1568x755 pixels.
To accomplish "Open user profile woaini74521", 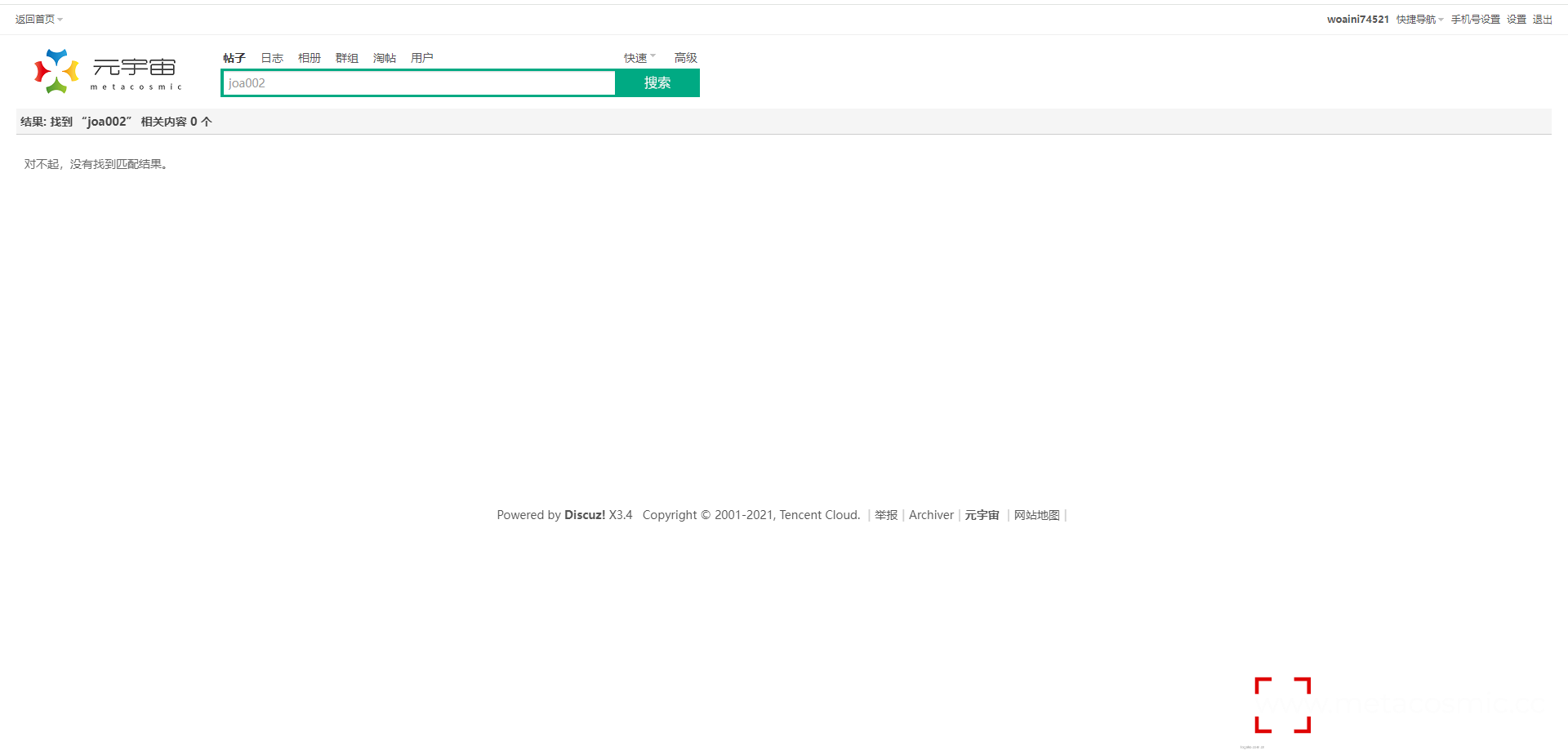I will point(1357,20).
